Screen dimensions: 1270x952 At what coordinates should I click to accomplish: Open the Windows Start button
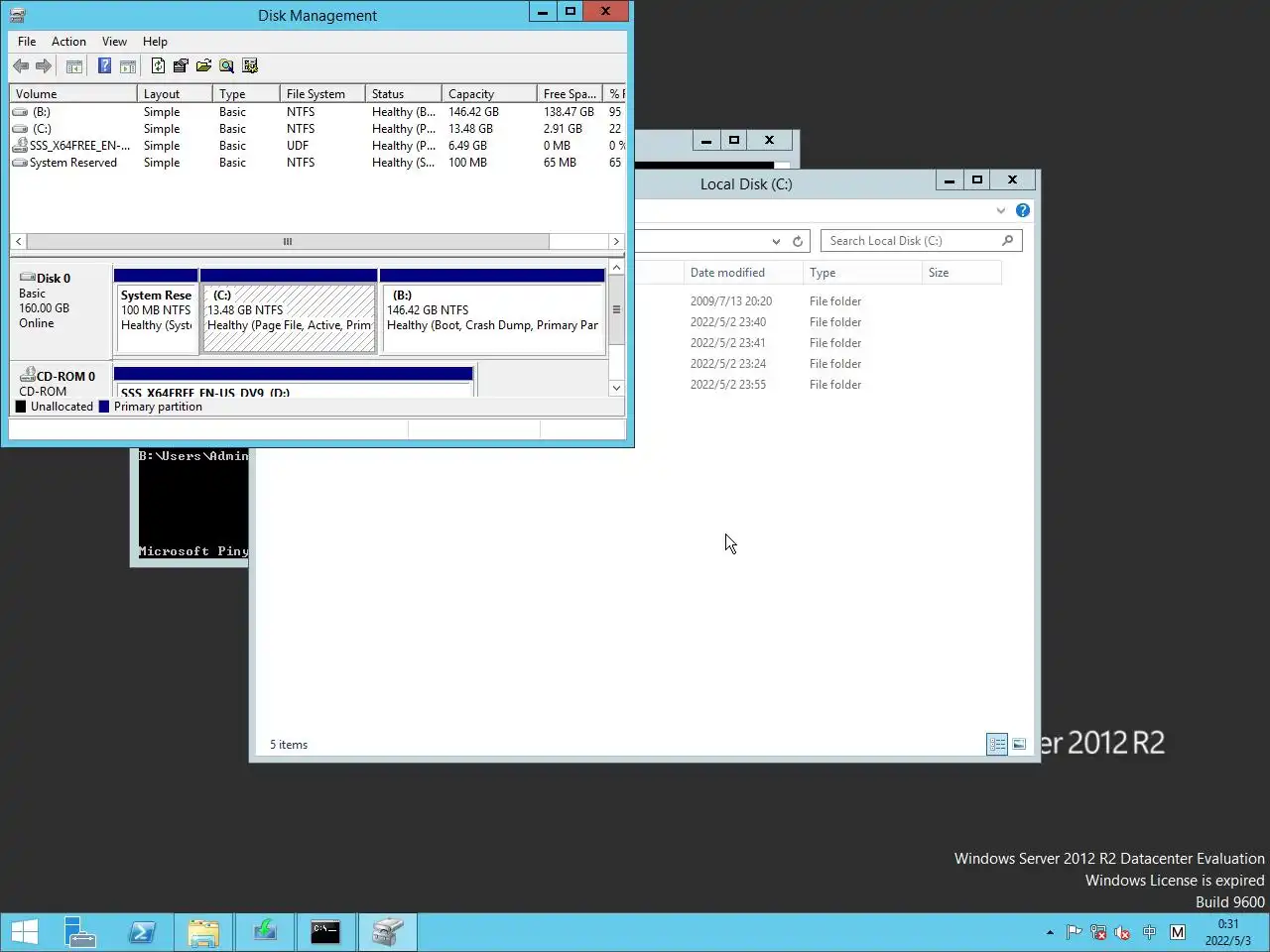point(25,932)
